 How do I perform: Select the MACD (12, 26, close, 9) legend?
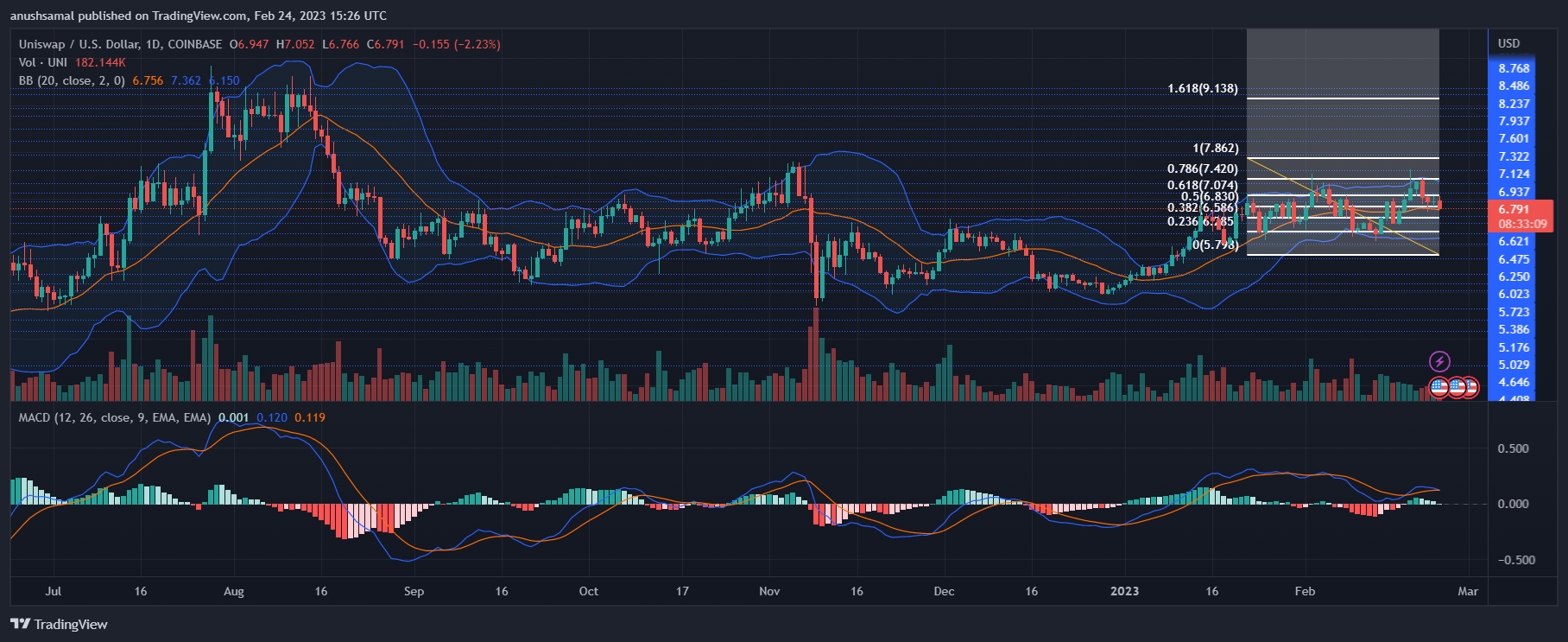115,417
